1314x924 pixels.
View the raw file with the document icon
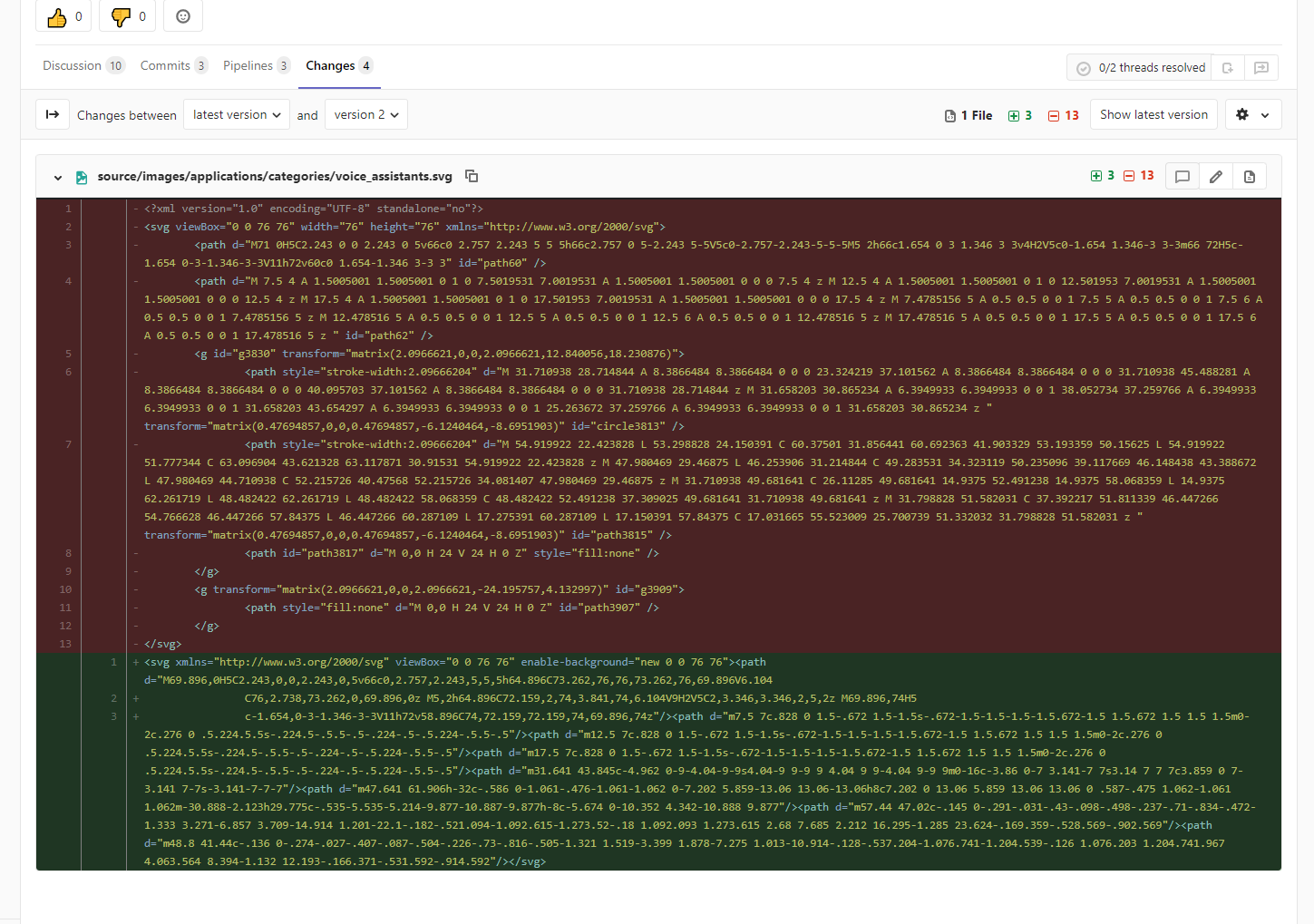click(x=1250, y=176)
